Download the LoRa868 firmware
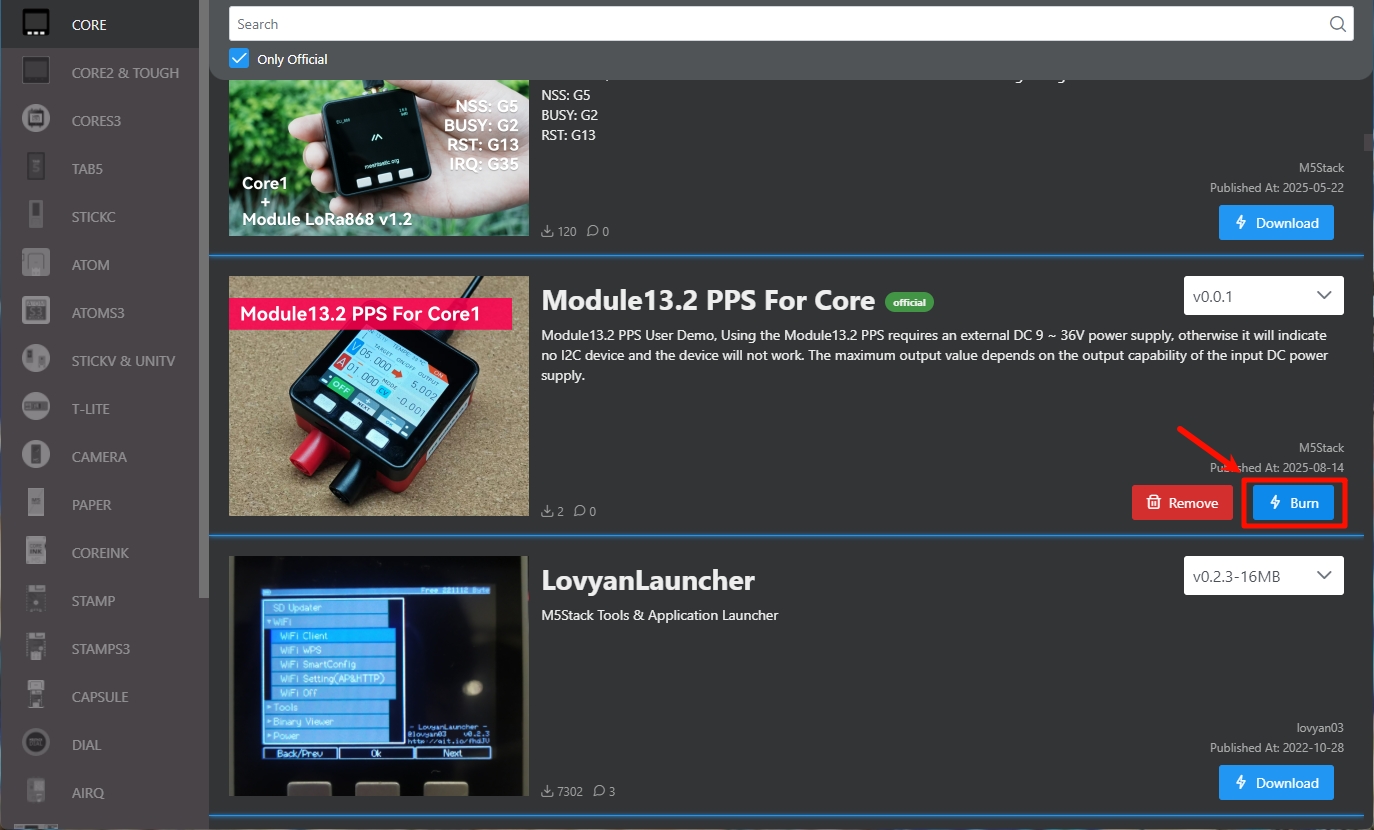 1276,223
